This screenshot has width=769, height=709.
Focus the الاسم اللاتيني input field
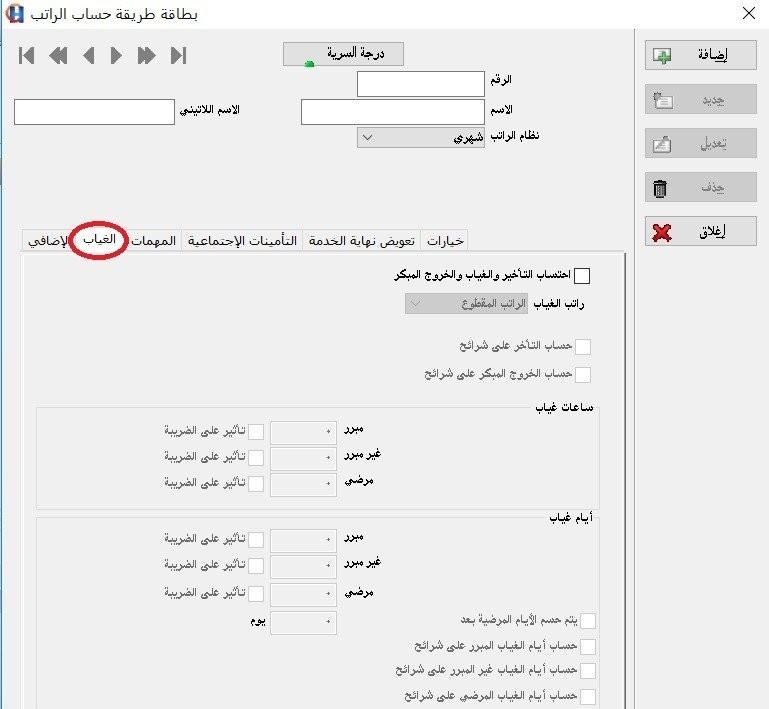[x=94, y=112]
